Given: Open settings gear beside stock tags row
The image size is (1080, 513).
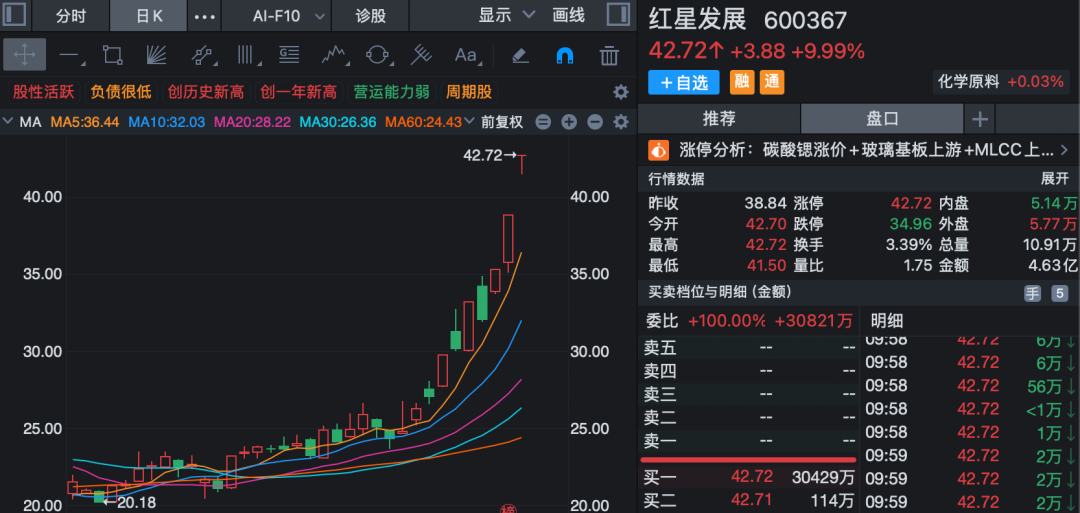Looking at the screenshot, I should click(x=621, y=92).
